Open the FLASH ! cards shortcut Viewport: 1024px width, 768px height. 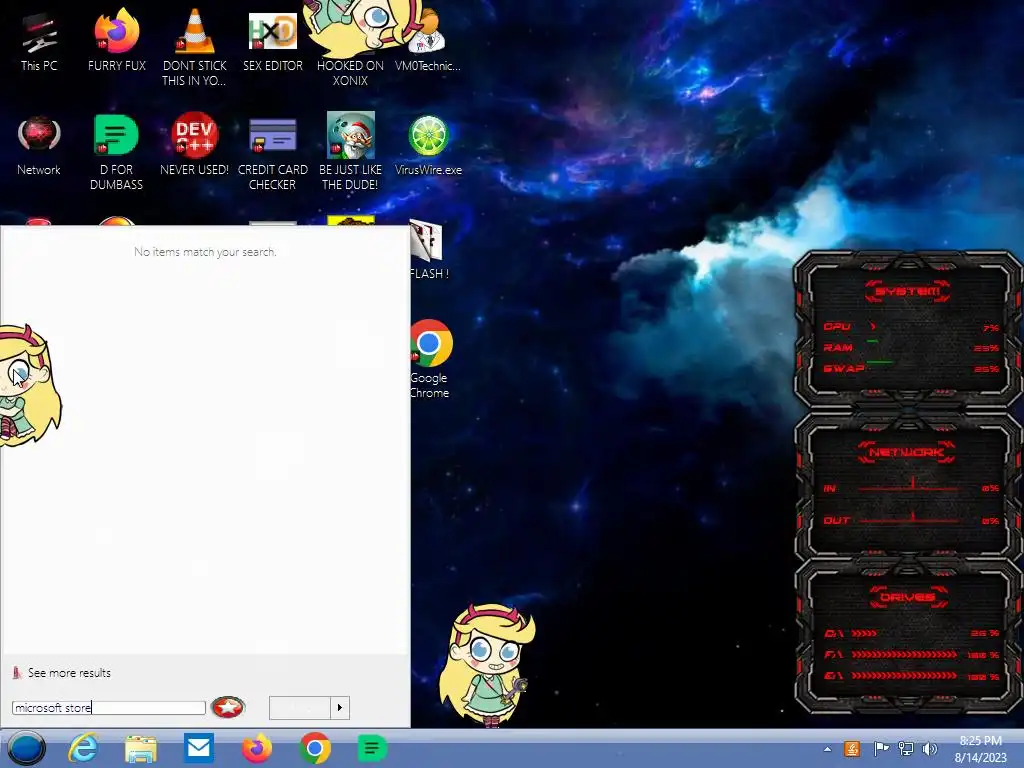pyautogui.click(x=429, y=250)
